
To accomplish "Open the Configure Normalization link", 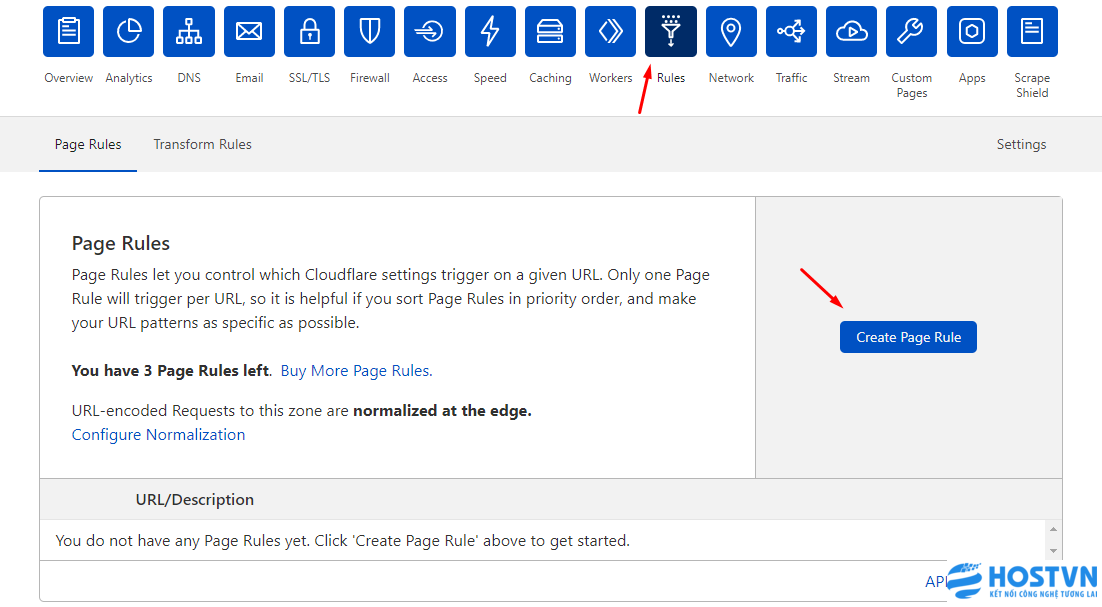I will 158,434.
